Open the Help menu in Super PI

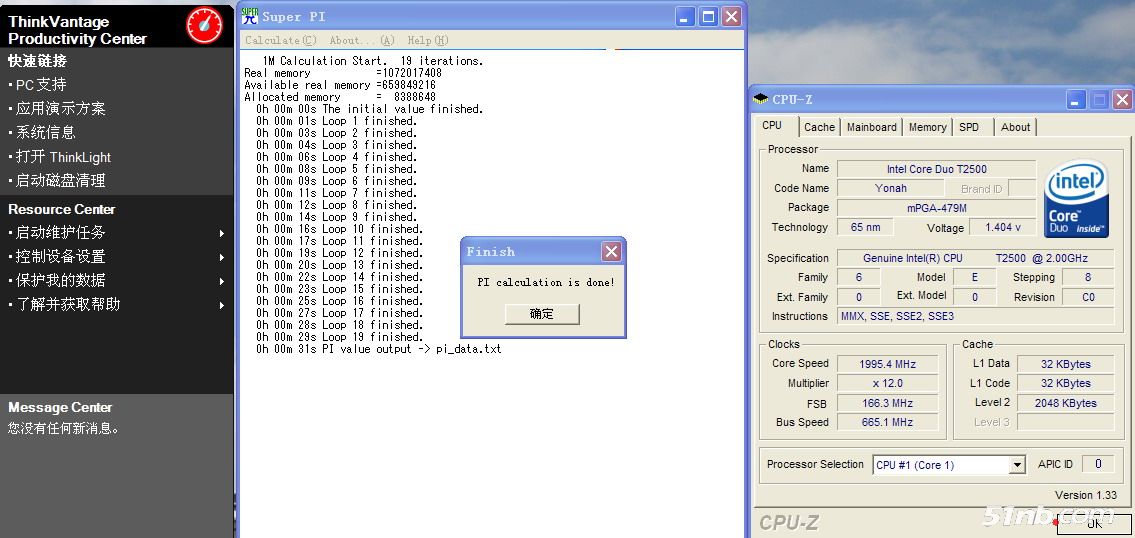pyautogui.click(x=427, y=40)
